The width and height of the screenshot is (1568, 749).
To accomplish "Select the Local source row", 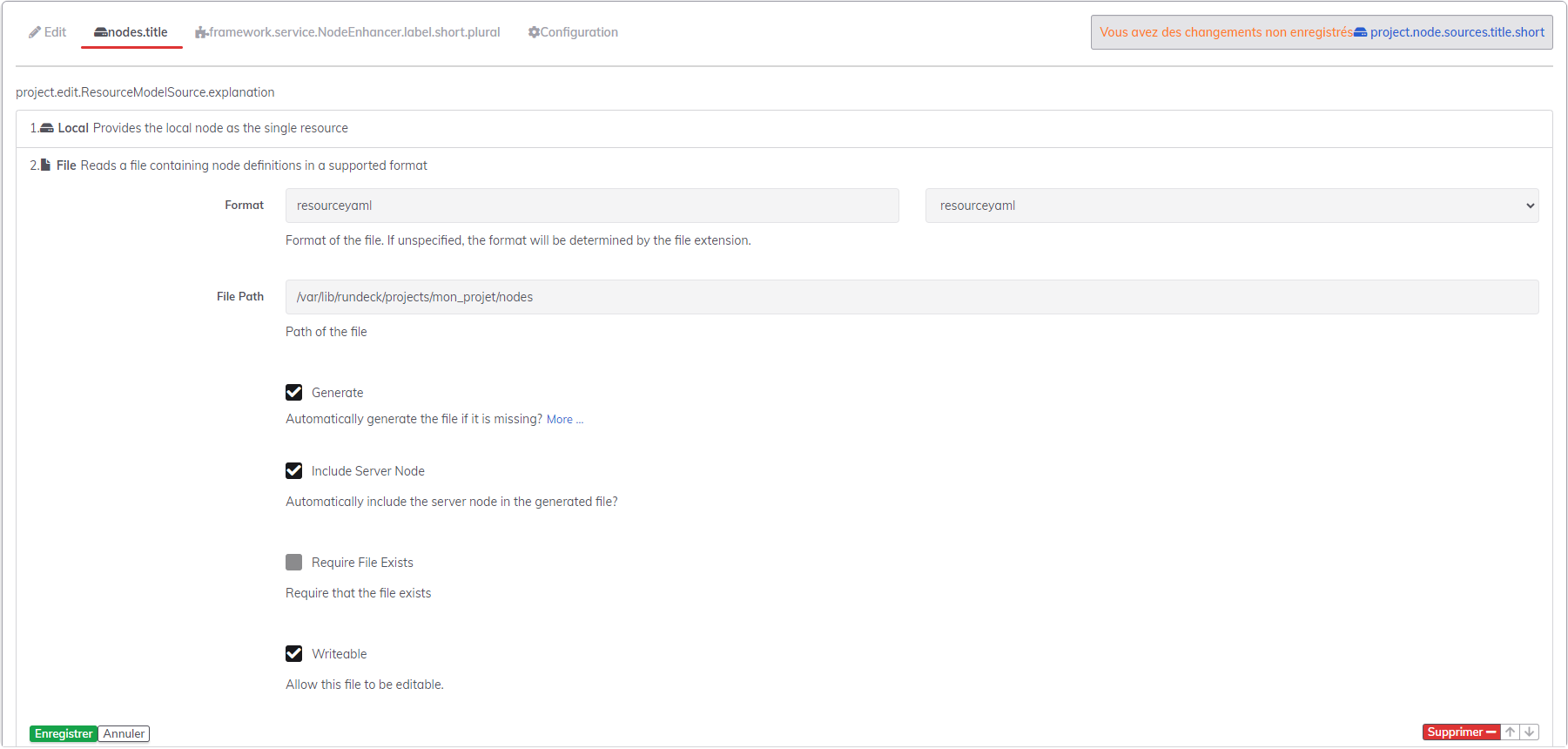I will pos(784,128).
